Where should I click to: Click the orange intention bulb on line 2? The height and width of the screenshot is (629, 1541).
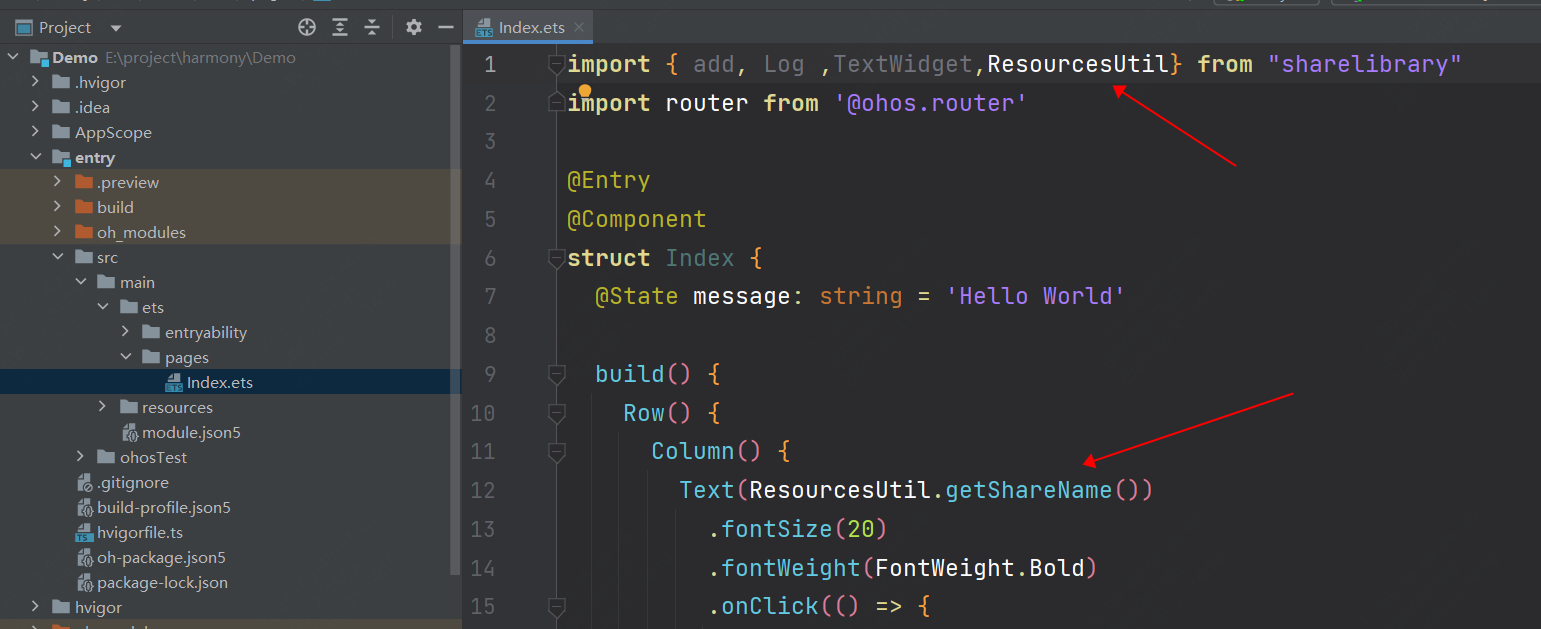585,91
